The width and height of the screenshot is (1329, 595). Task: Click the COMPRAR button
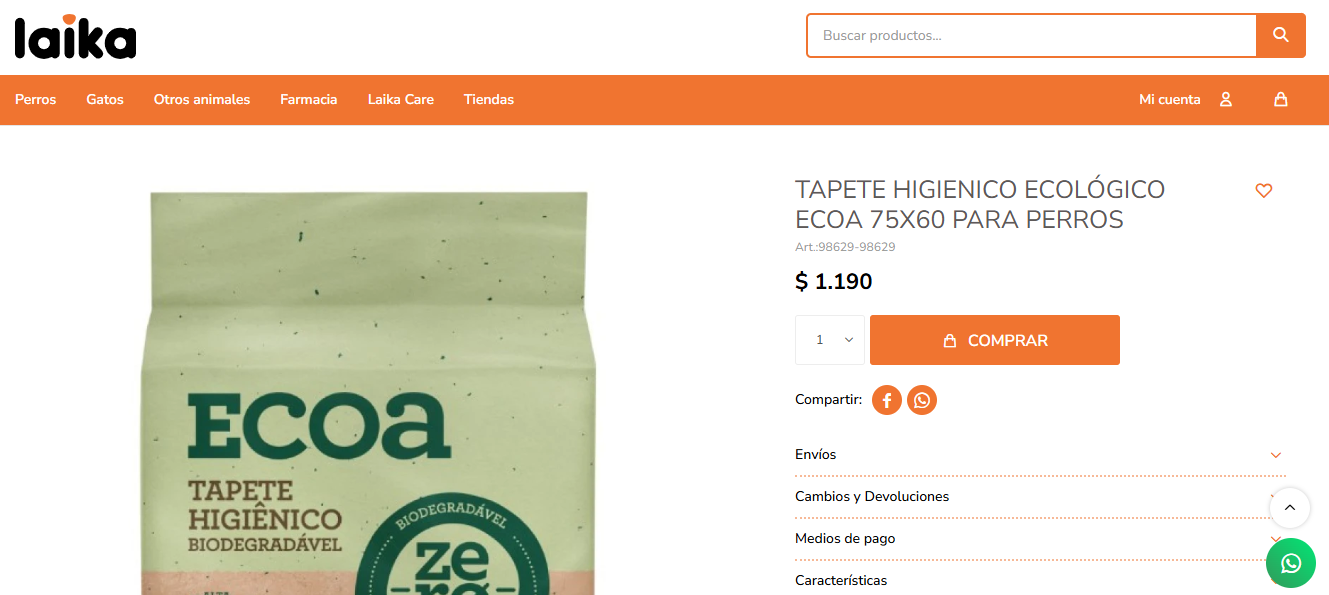click(995, 340)
